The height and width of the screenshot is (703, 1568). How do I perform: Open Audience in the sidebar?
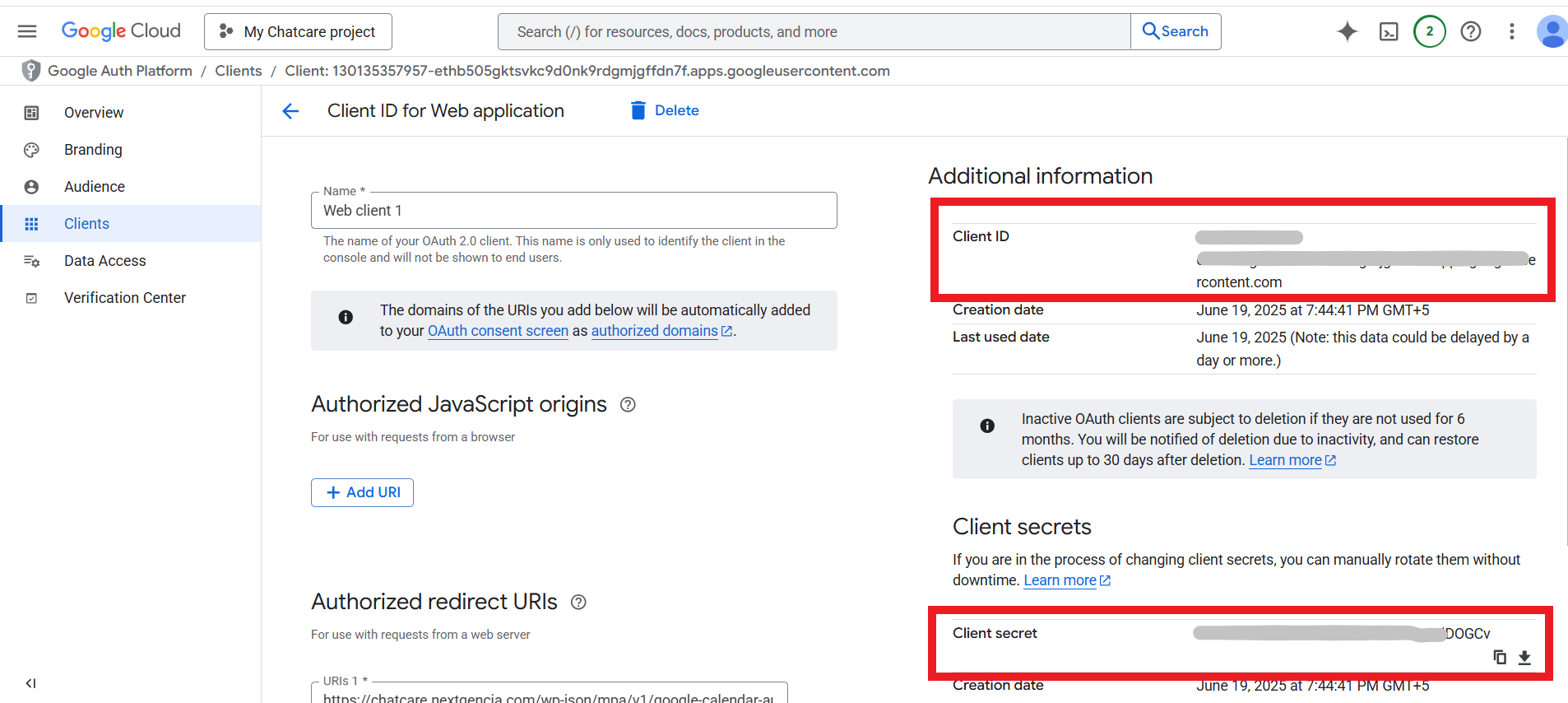point(131,187)
